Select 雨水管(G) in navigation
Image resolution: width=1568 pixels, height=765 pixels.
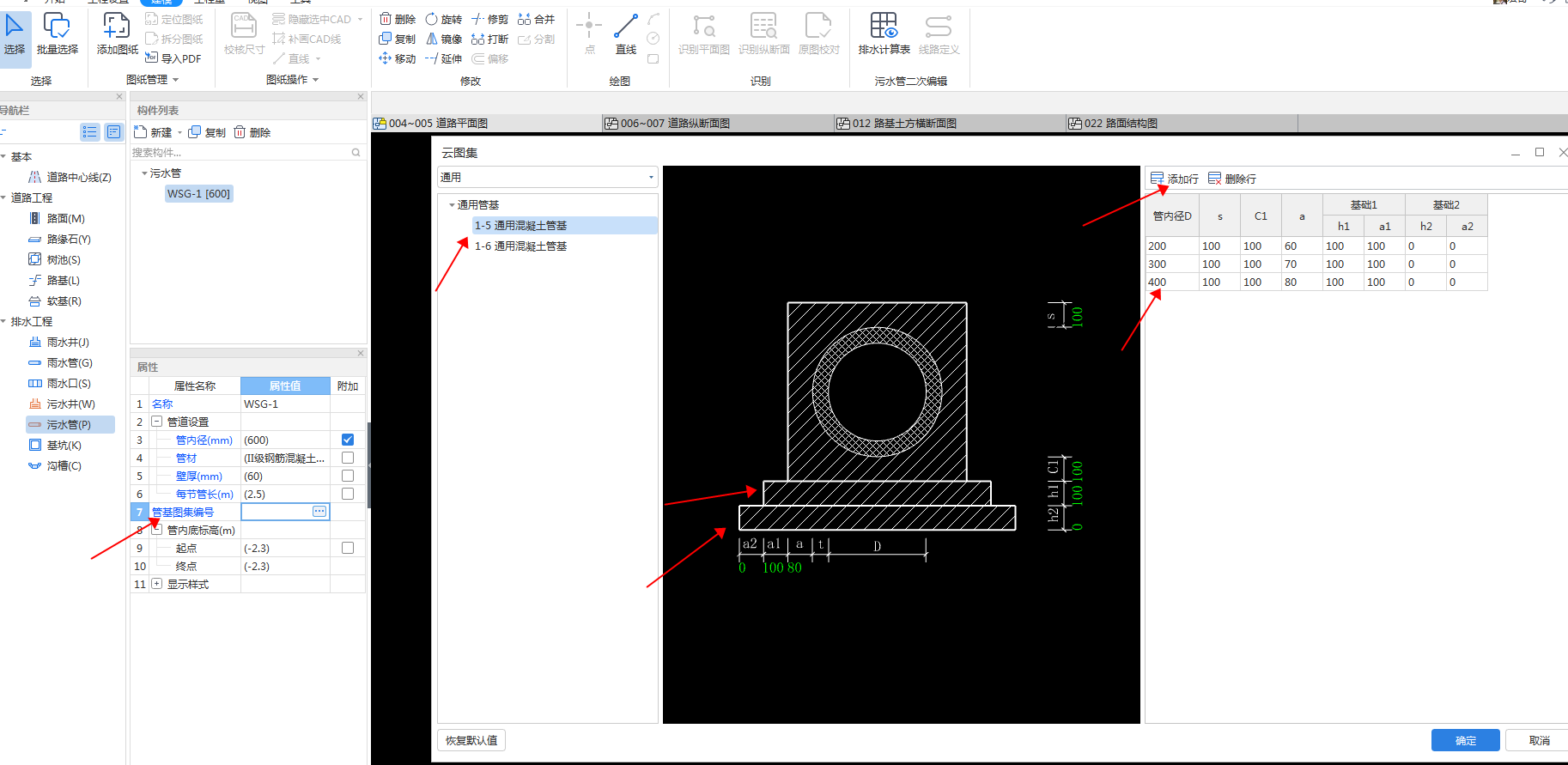70,363
